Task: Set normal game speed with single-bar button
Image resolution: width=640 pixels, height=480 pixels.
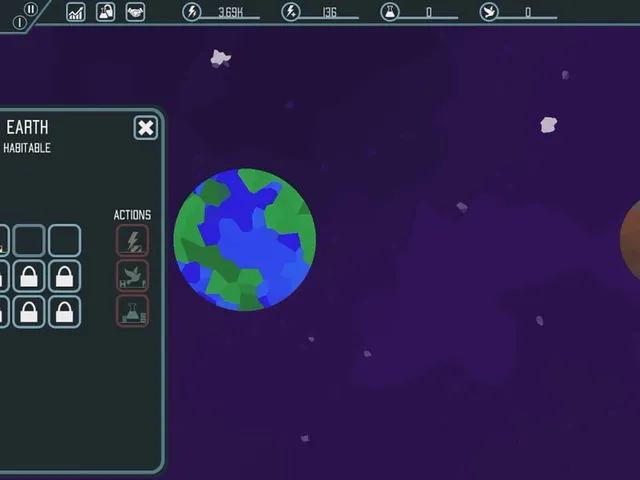Action: [x=19, y=22]
